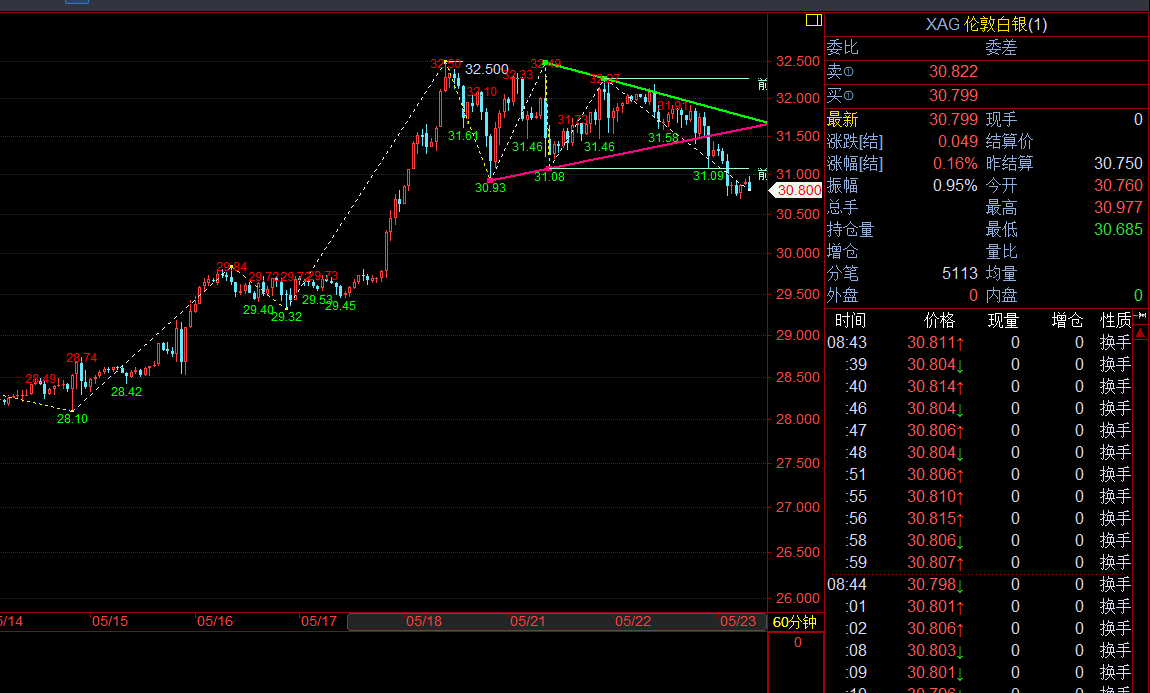Click the 分笔 count 5113
The image size is (1150, 693).
tap(959, 273)
